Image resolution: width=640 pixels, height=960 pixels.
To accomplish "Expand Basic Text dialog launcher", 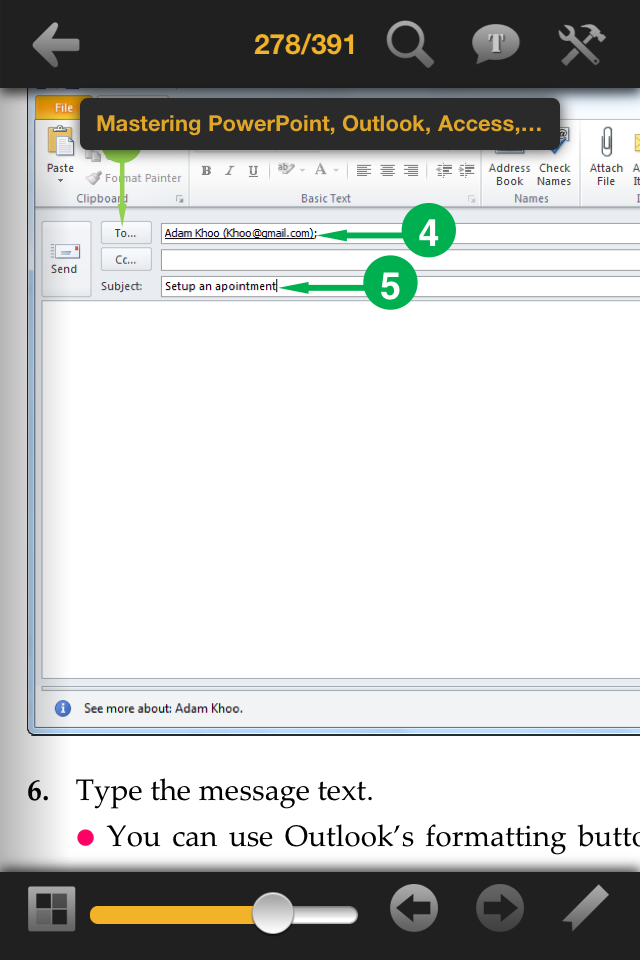I will (x=472, y=199).
